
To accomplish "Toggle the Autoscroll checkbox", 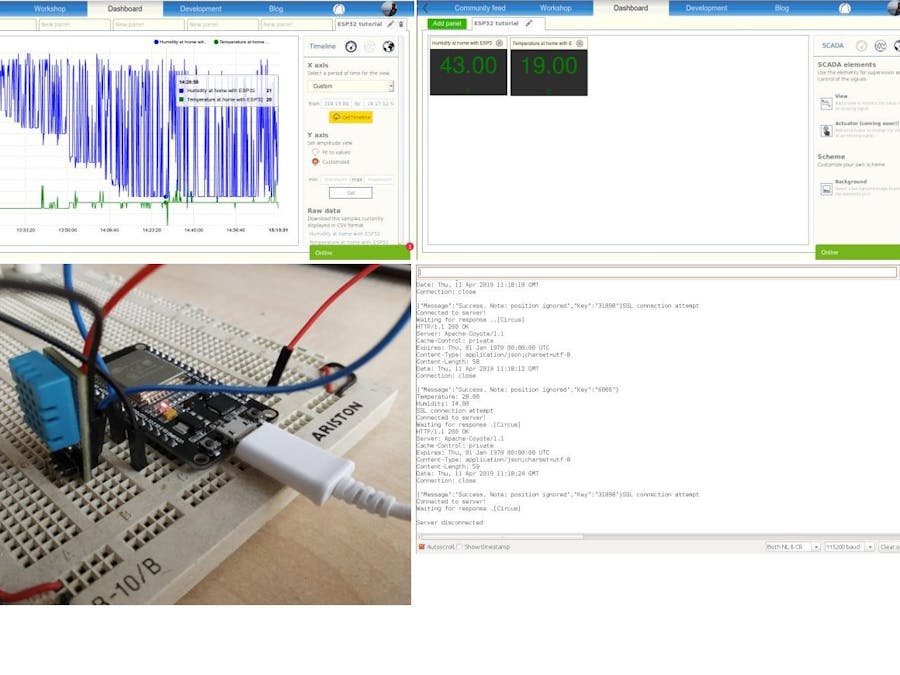I will pyautogui.click(x=423, y=546).
